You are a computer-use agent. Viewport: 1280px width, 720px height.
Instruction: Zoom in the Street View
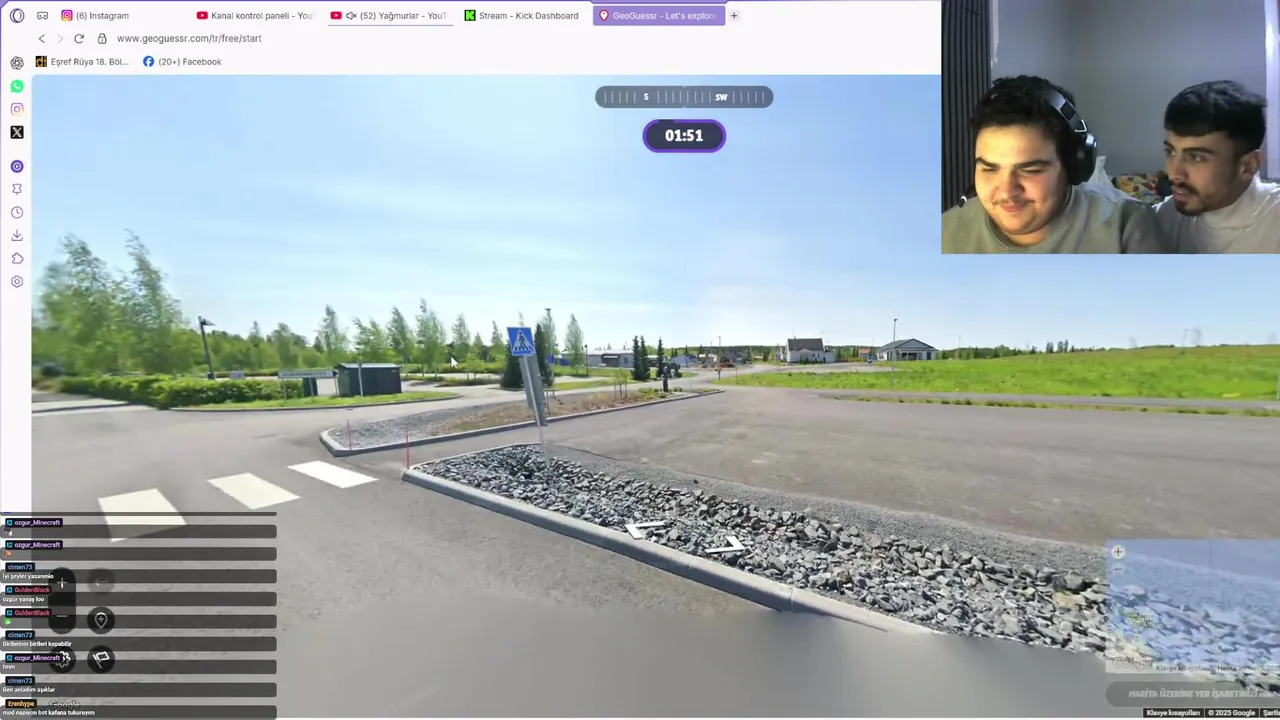[62, 581]
